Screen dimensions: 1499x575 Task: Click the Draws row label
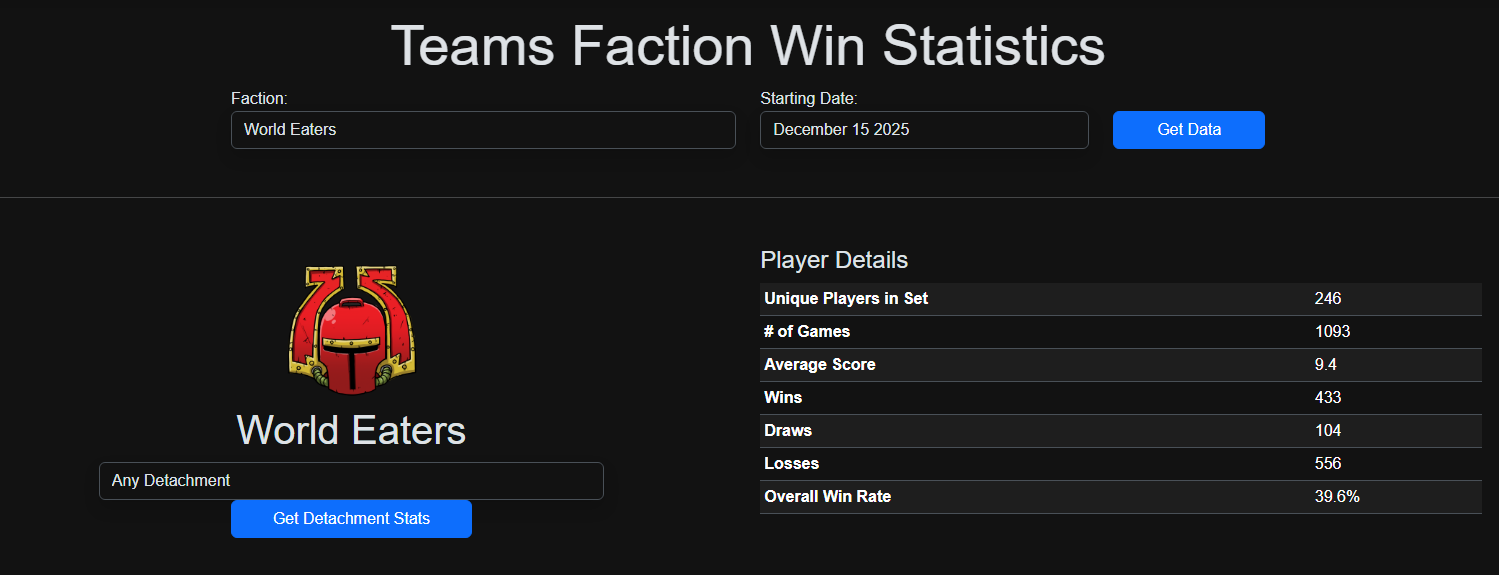(788, 431)
